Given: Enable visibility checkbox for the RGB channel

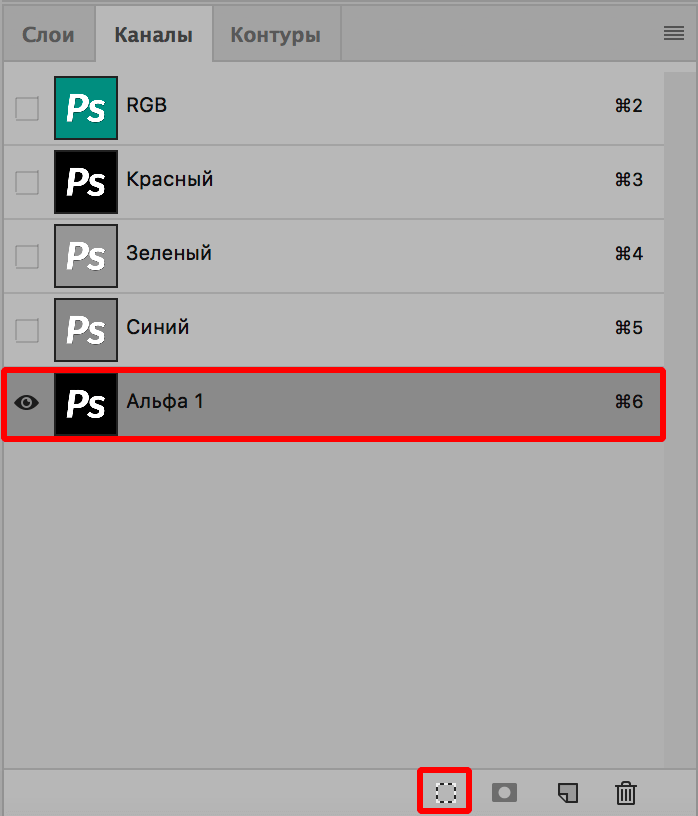Looking at the screenshot, I should (x=26, y=108).
